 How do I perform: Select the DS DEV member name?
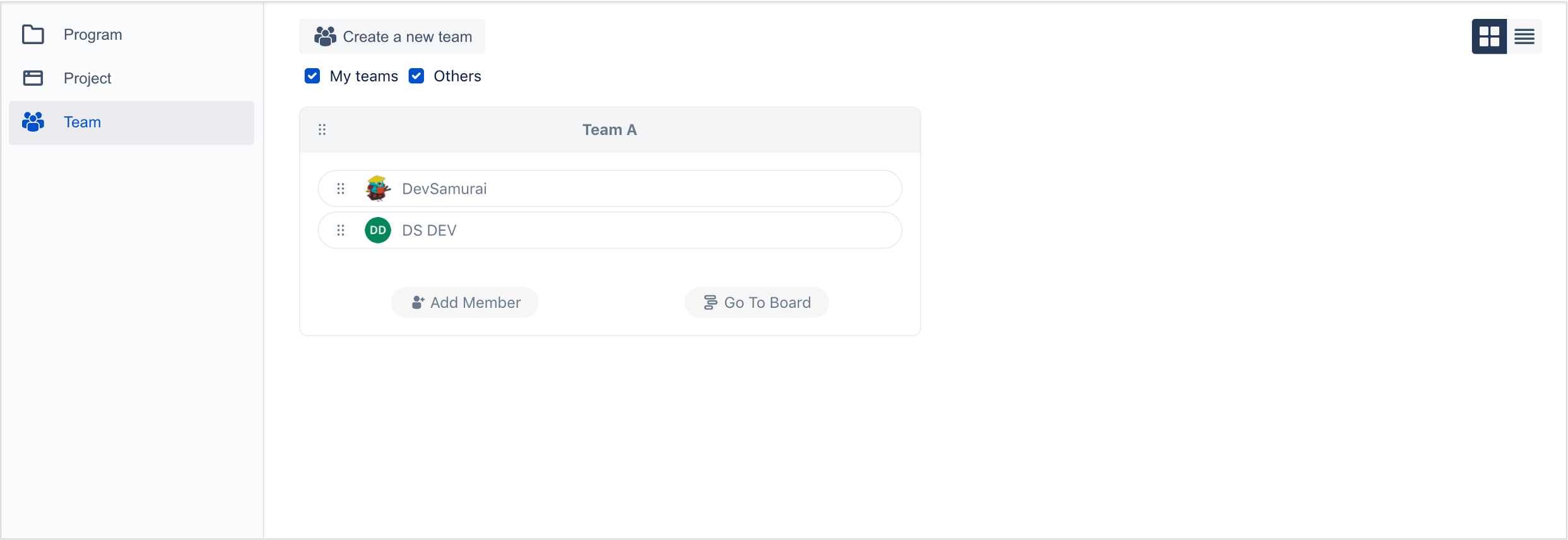pos(429,230)
